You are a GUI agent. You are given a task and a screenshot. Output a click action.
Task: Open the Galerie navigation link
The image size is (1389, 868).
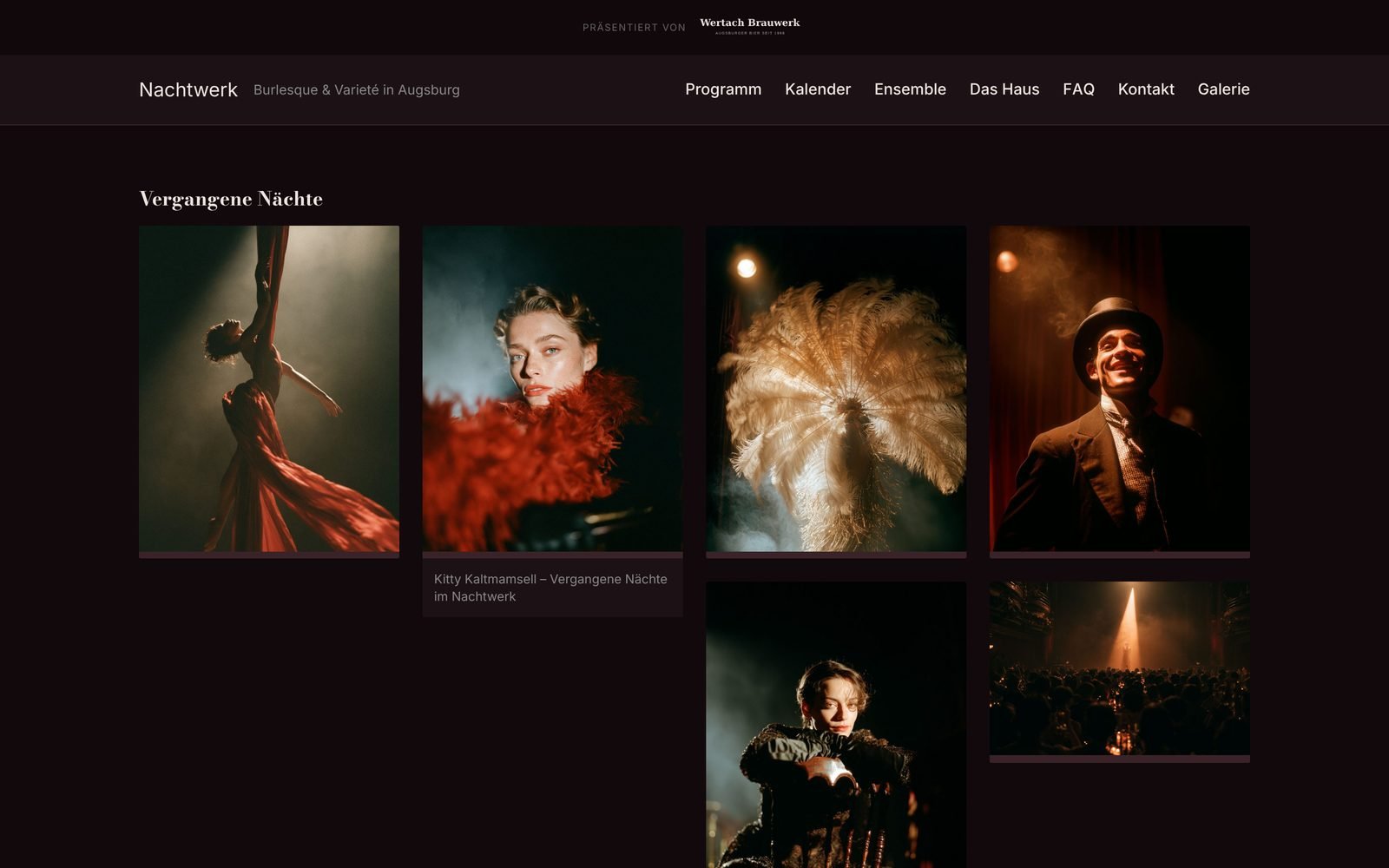(1223, 89)
